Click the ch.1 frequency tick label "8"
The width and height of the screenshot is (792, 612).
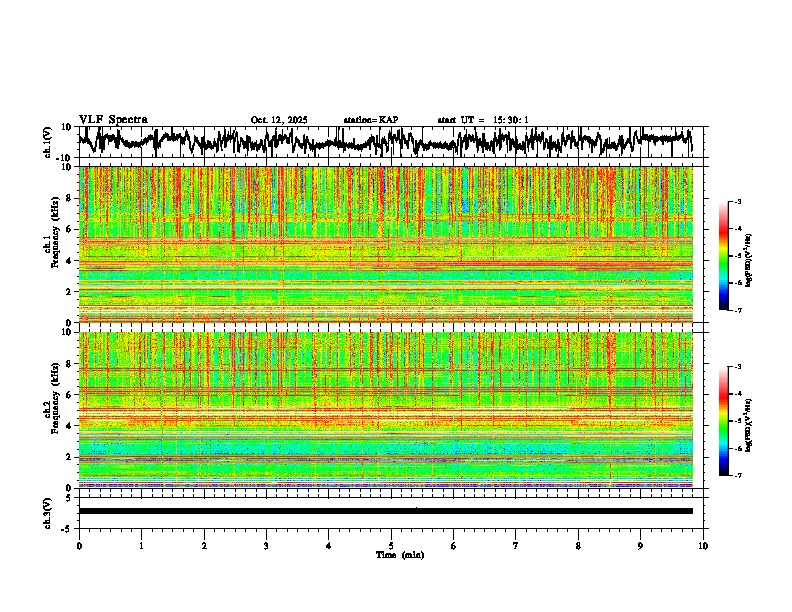pos(70,198)
